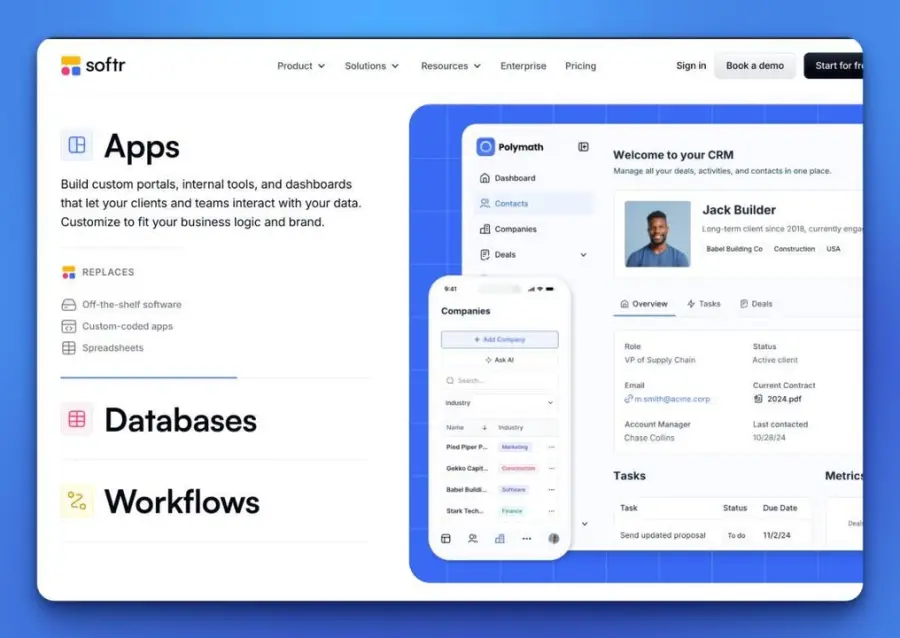The image size is (900, 638).
Task: Click the 'Custom-coded apps' text
Action: pos(127,326)
